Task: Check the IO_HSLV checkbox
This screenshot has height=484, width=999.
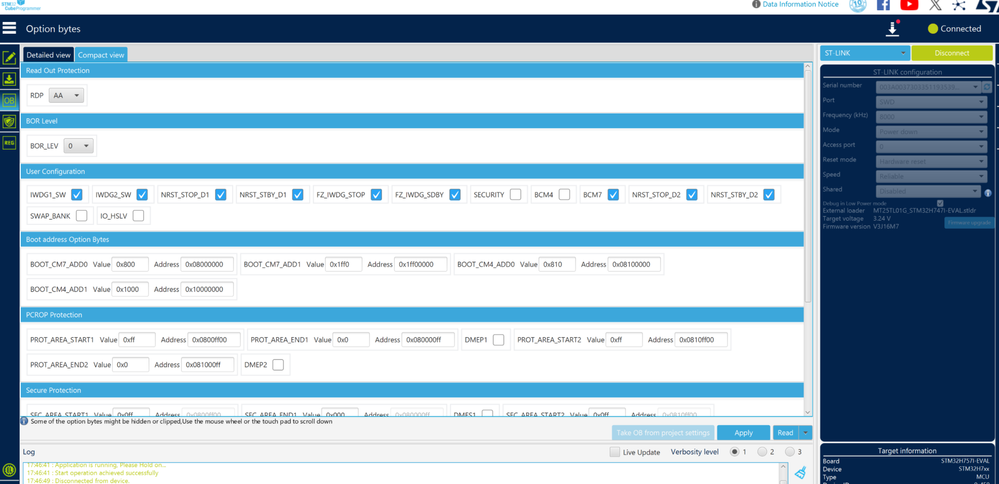Action: tap(138, 215)
